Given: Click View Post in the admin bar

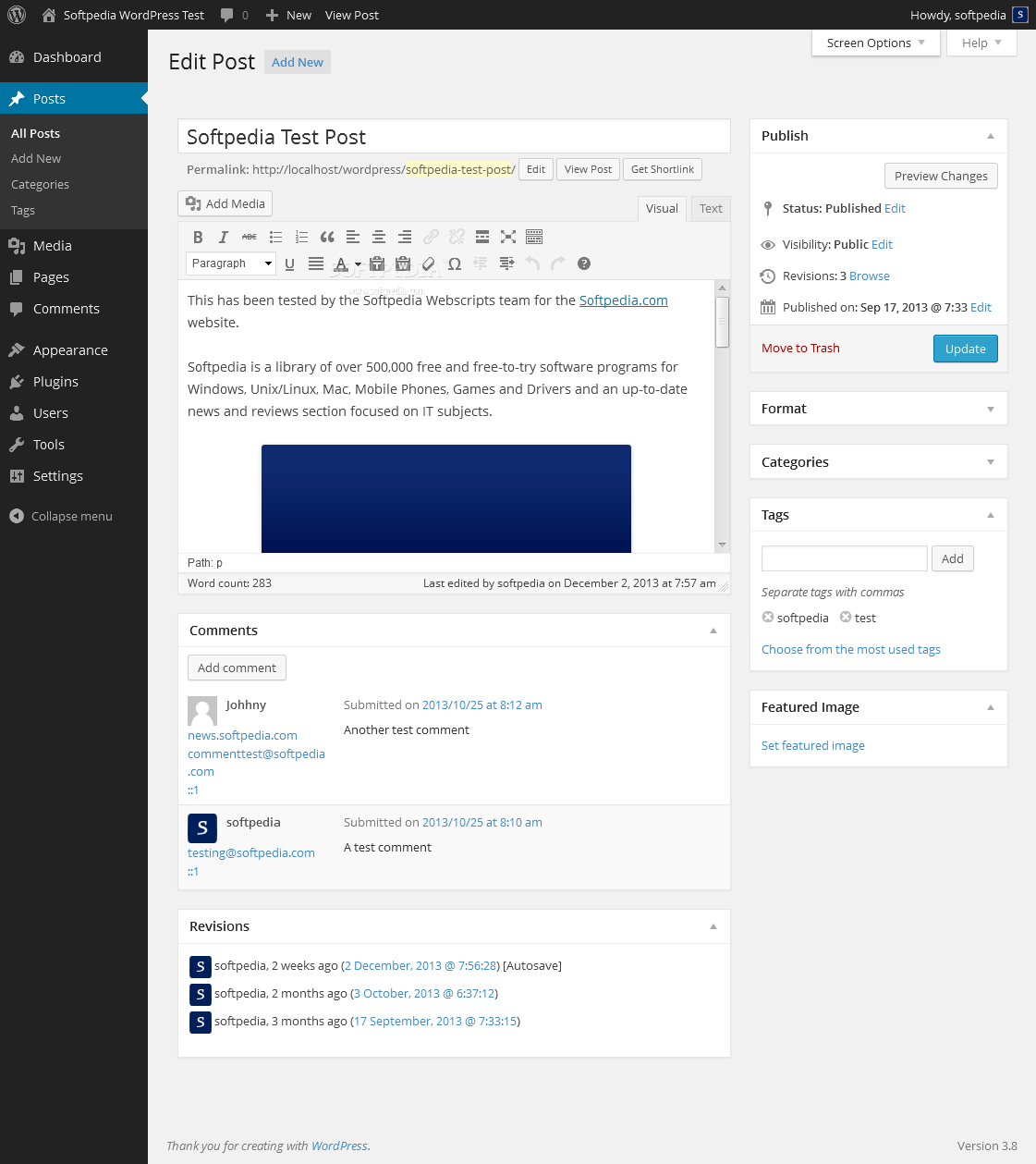Looking at the screenshot, I should (352, 15).
